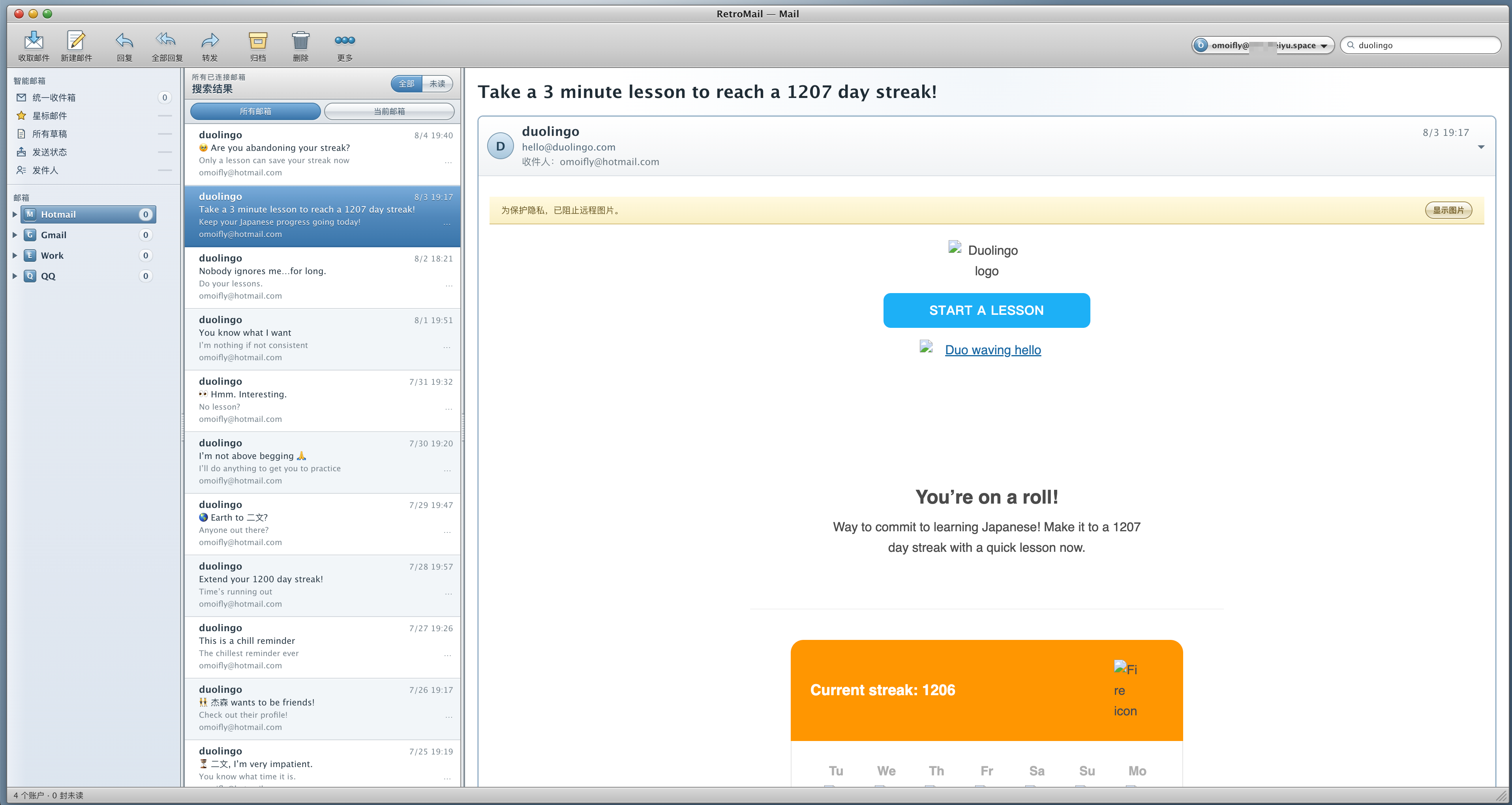Click the account avatar in the account selector
This screenshot has width=1512, height=805.
(x=1201, y=45)
